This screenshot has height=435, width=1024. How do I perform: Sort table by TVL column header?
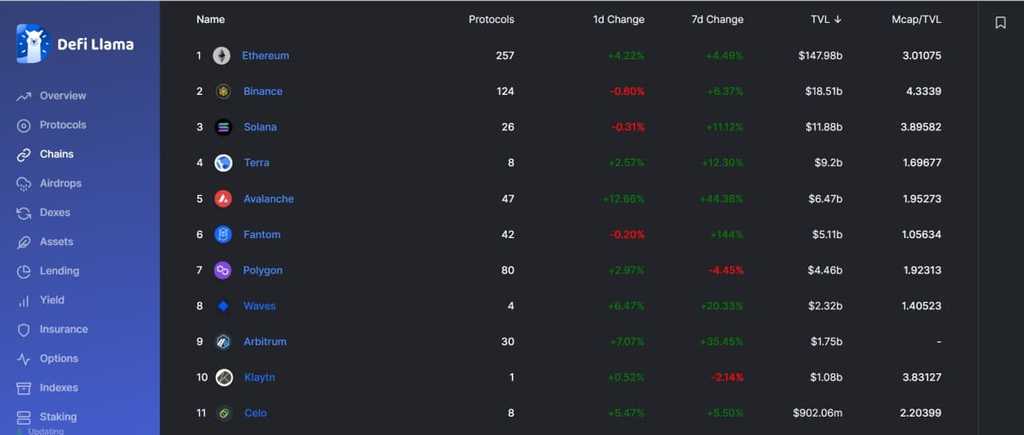pos(826,19)
